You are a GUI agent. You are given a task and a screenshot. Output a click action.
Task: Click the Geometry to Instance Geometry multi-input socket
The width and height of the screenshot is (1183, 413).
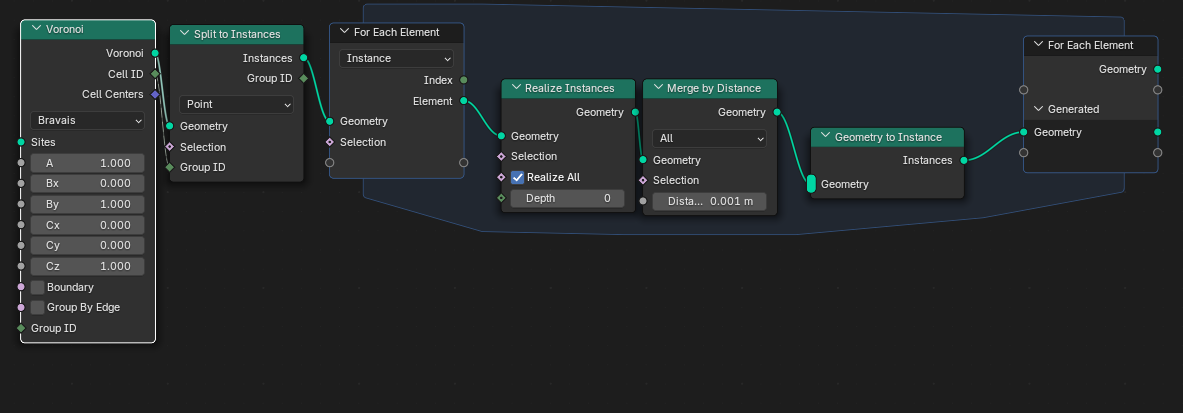811,183
